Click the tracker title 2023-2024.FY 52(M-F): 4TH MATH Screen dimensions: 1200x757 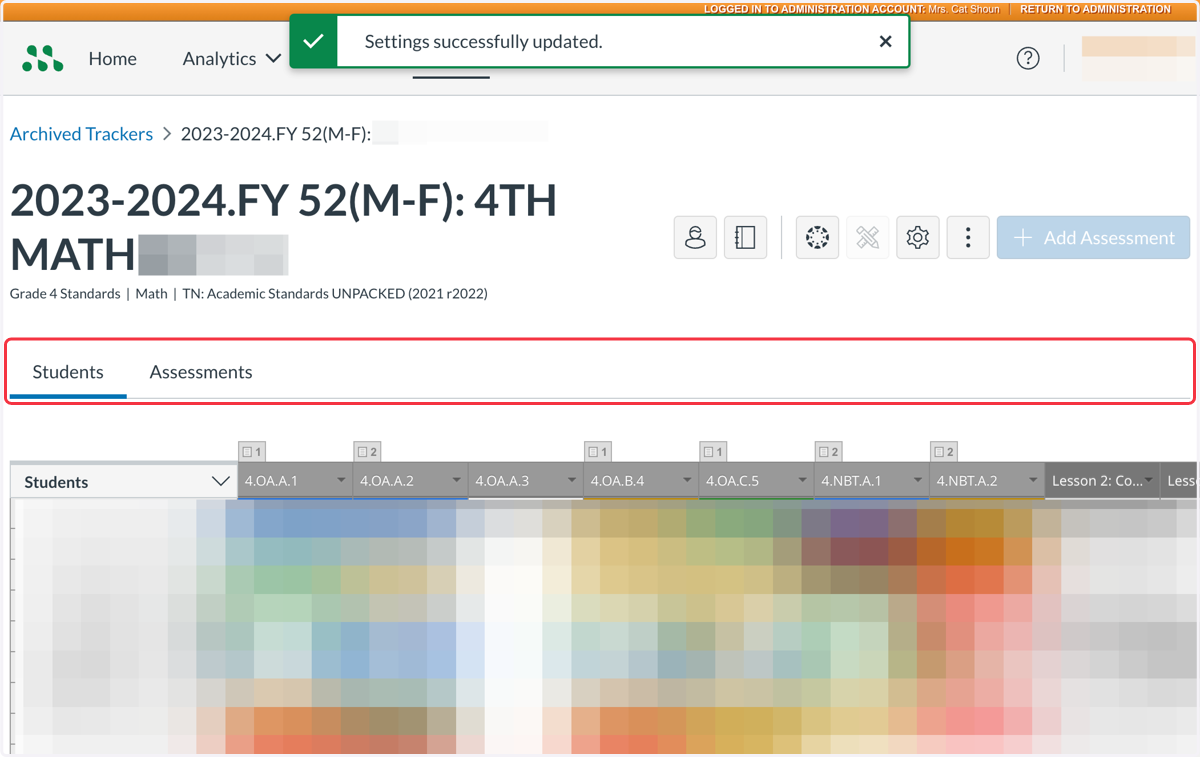[284, 228]
